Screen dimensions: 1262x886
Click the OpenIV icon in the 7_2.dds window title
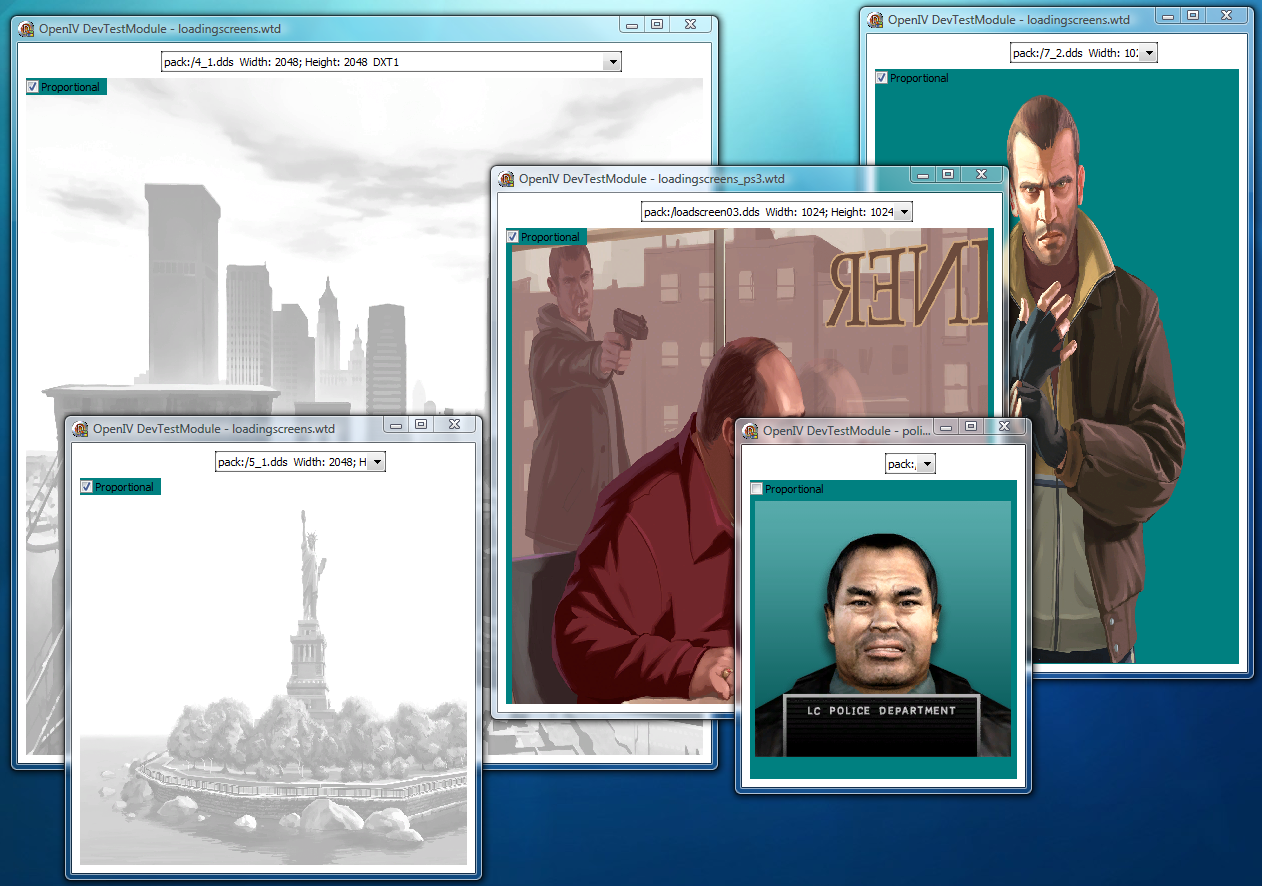coord(876,19)
